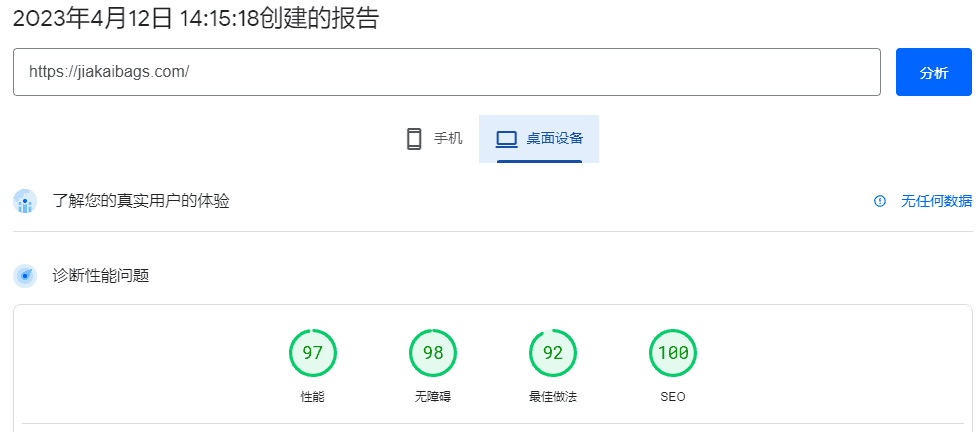Click the real user experience chart icon
Image resolution: width=978 pixels, height=432 pixels.
click(x=25, y=201)
